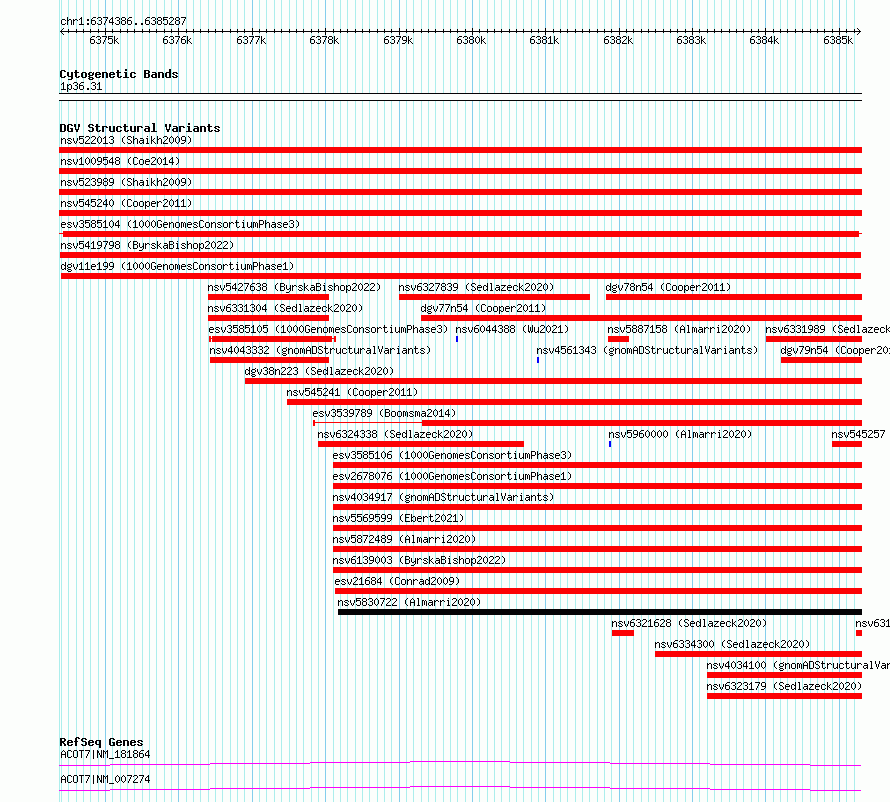Click nsv5960000 (Almarri2020) label
The width and height of the screenshot is (890, 802).
click(x=680, y=434)
